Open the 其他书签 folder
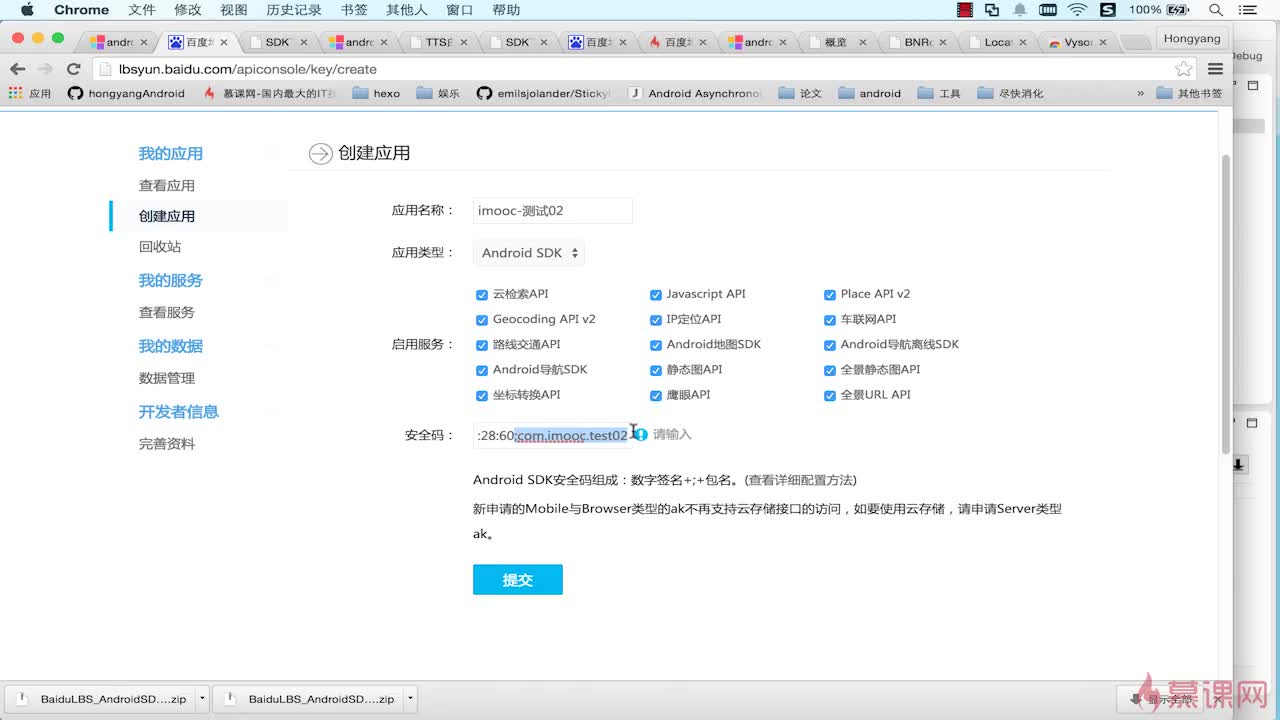 [1190, 93]
